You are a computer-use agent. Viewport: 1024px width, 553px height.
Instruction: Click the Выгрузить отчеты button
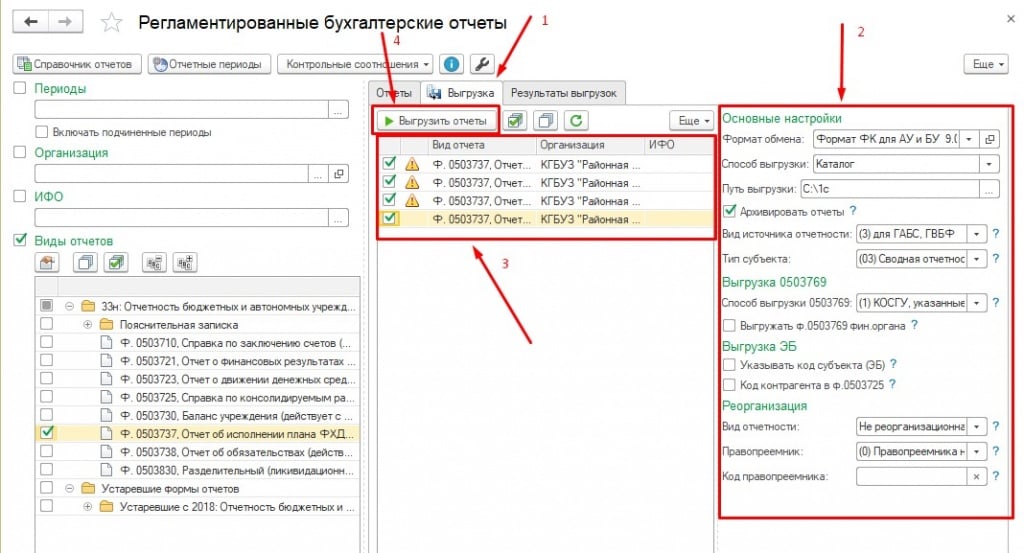tap(435, 120)
